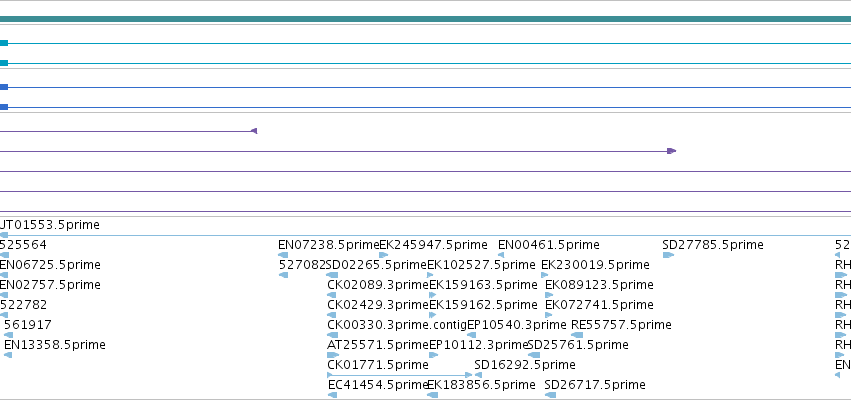Click the arrow glyph under RE55757.5prime

click(577, 335)
